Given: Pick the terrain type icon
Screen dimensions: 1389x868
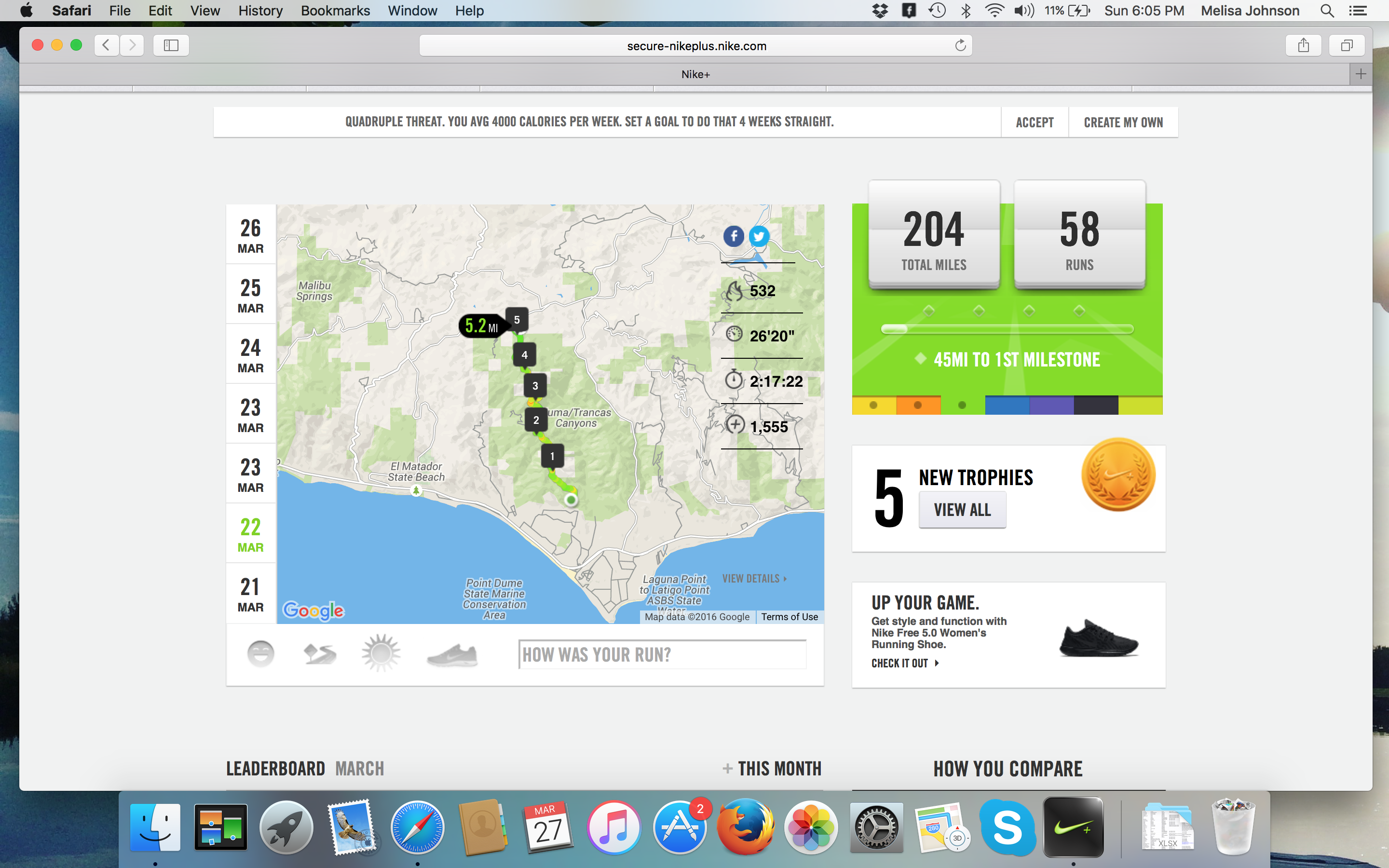Looking at the screenshot, I should click(320, 653).
